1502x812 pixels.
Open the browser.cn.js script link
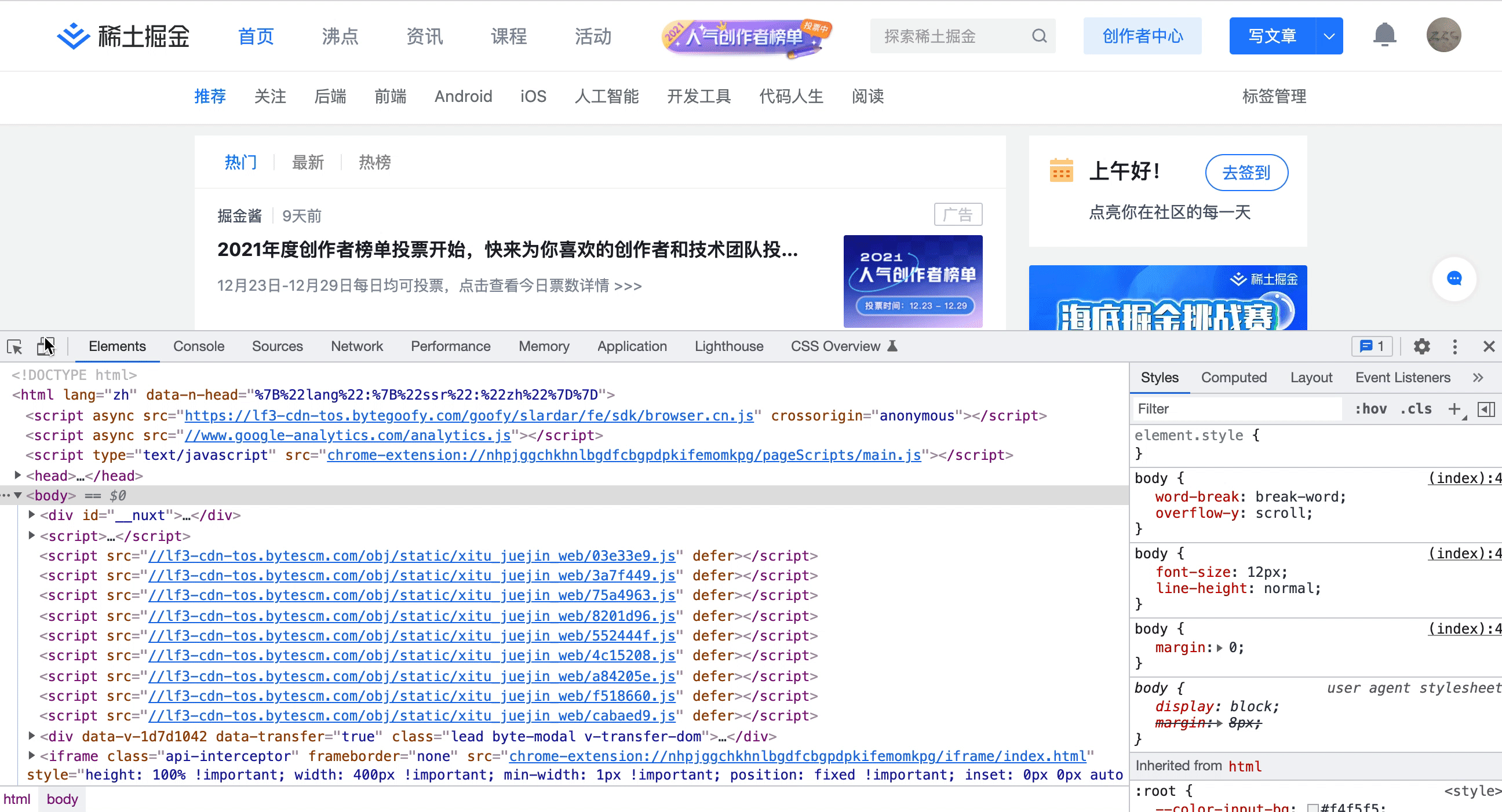[x=466, y=416]
